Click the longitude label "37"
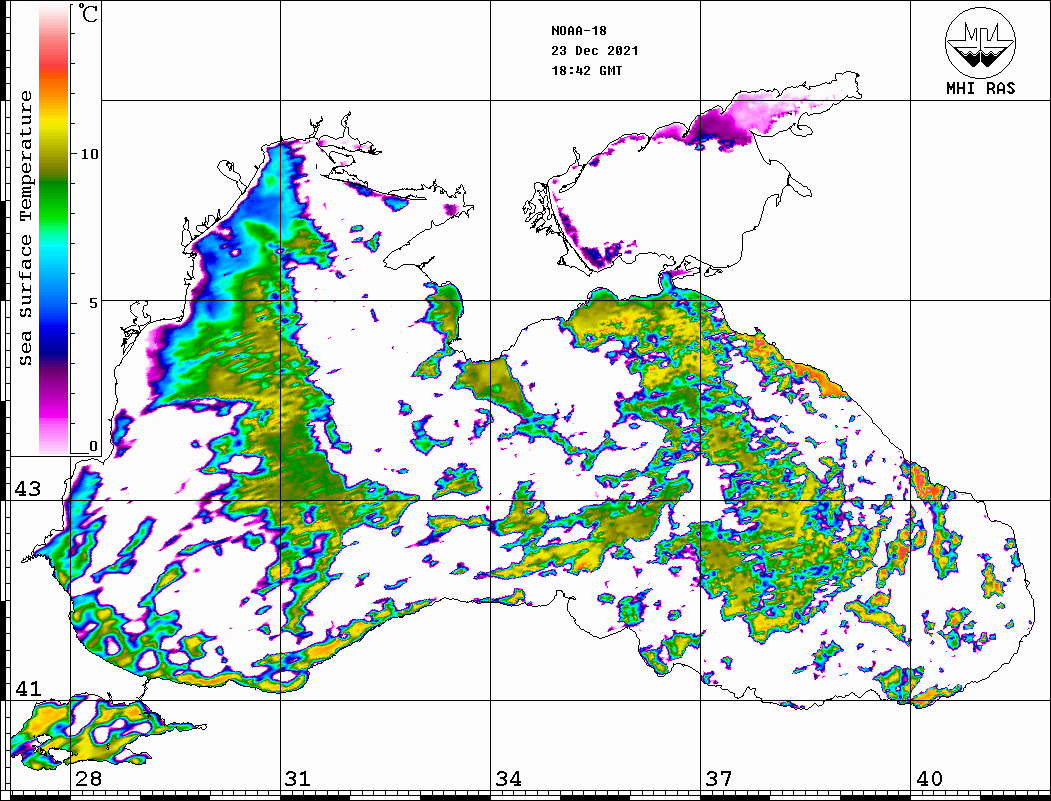The height and width of the screenshot is (801, 1051). 719,779
